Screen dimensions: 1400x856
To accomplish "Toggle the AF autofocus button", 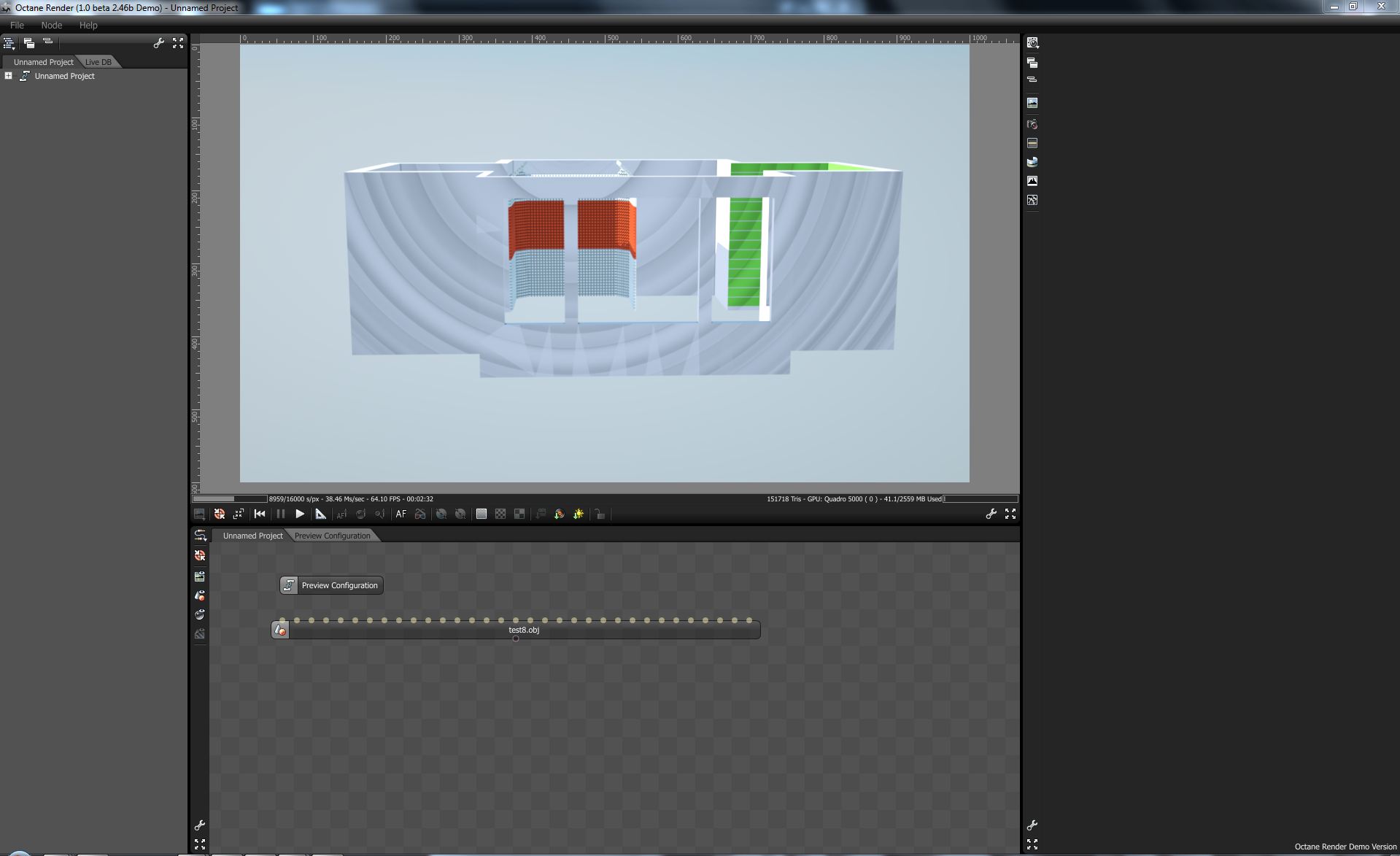I will tap(401, 514).
